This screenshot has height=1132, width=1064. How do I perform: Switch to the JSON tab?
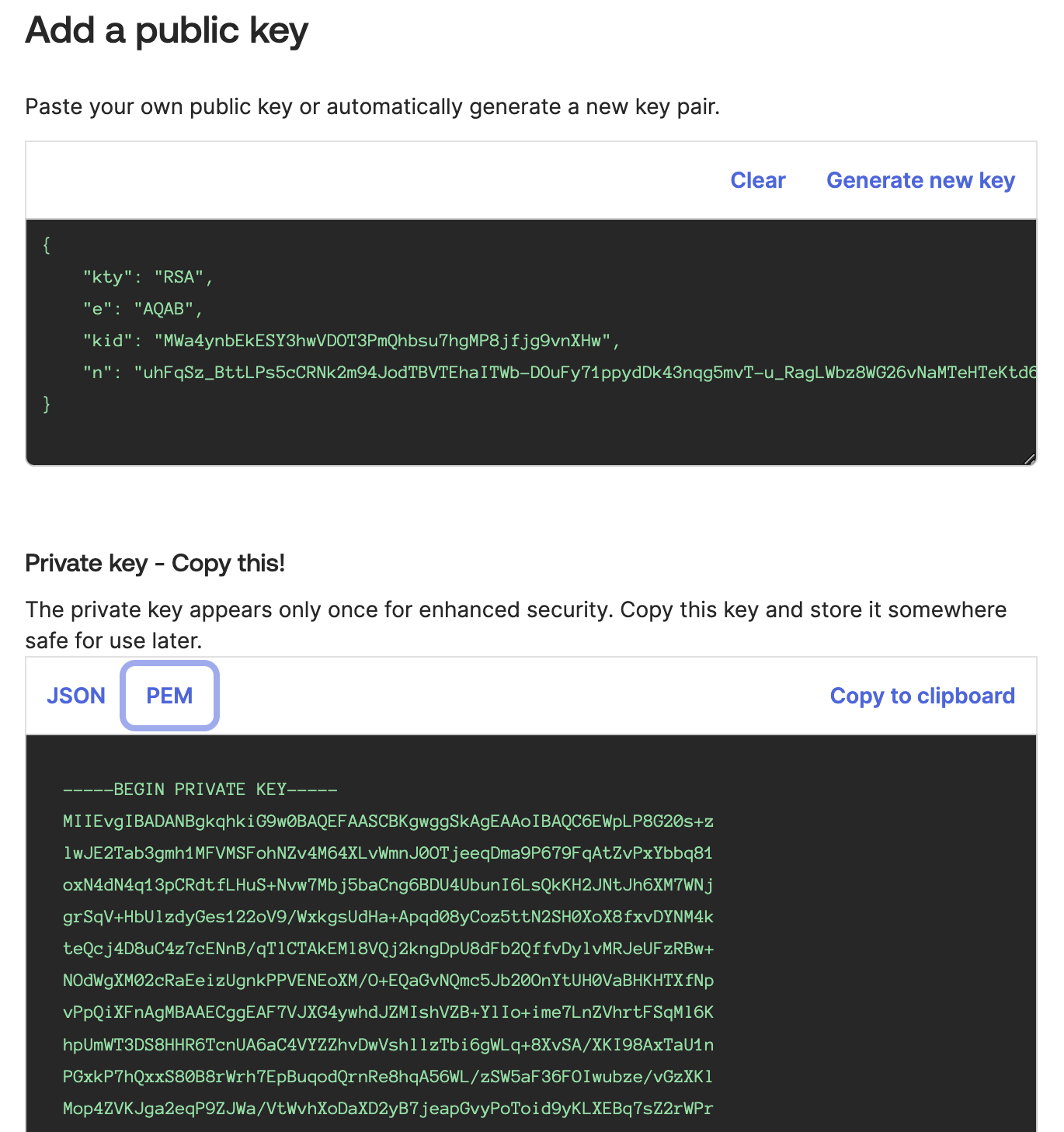point(76,696)
